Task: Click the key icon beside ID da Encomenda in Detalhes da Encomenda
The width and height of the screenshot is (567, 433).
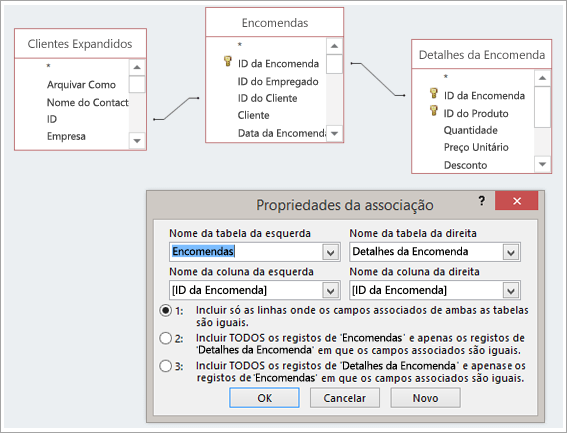Action: (x=434, y=93)
